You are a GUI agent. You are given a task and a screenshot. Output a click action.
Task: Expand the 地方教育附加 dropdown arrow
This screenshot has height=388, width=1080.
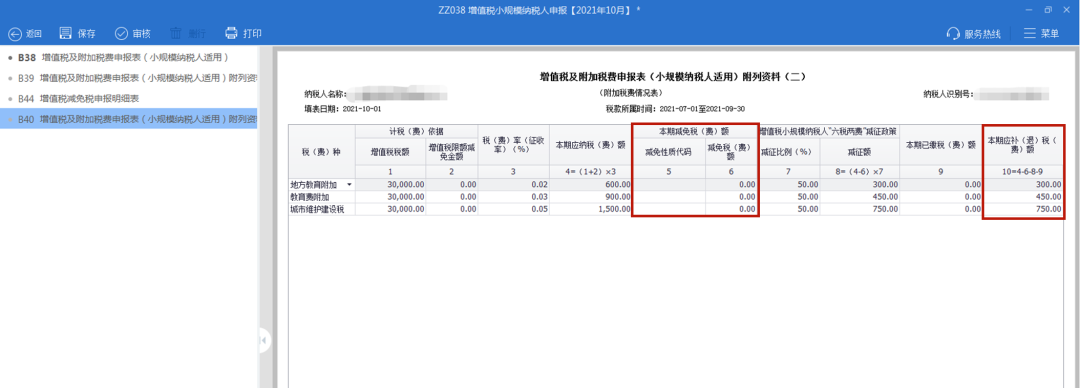point(349,185)
